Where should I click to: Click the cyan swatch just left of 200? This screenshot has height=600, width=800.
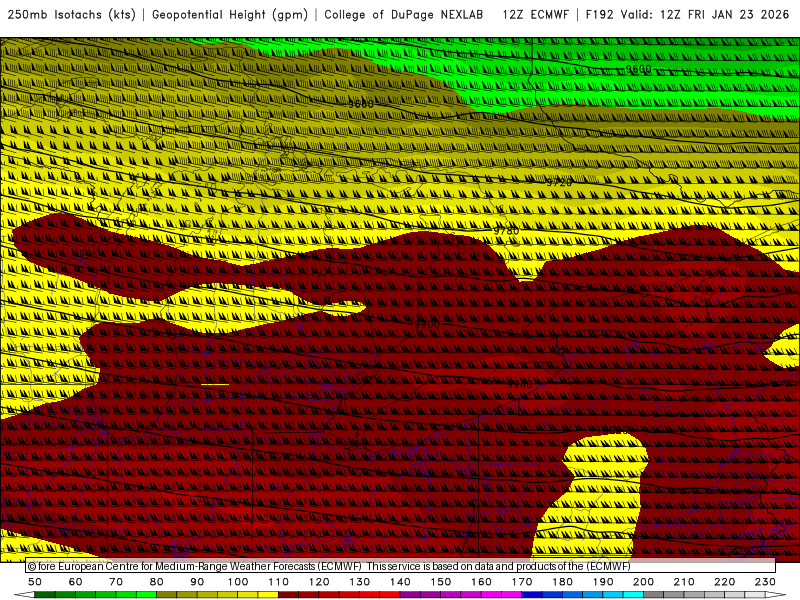[x=633, y=595]
